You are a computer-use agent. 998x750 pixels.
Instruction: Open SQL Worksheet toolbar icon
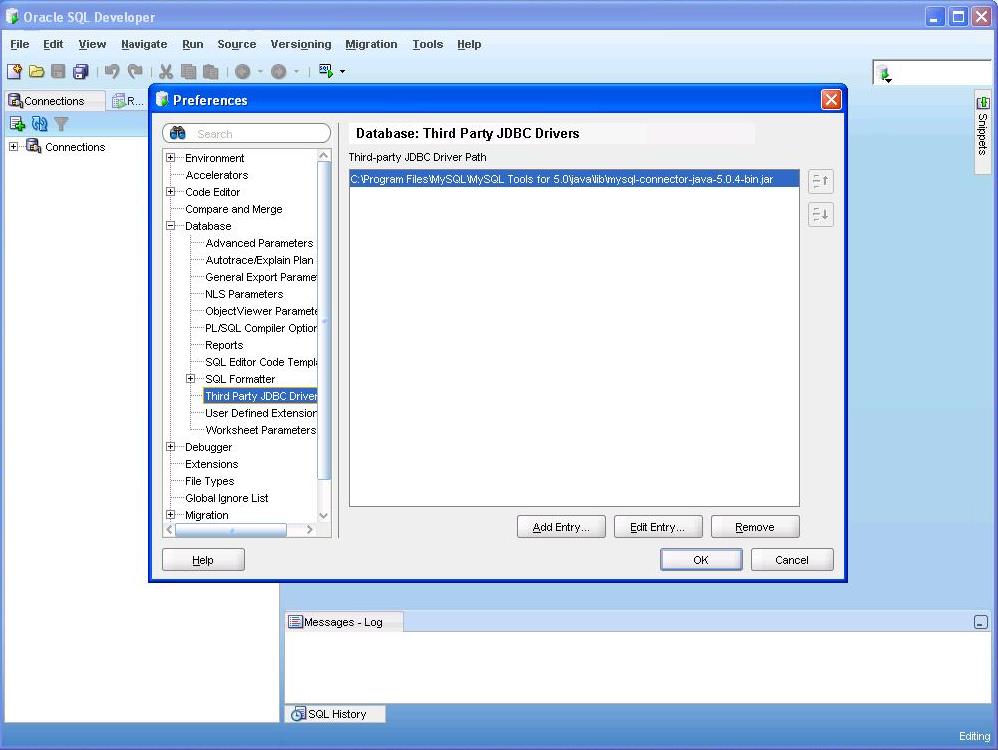326,71
